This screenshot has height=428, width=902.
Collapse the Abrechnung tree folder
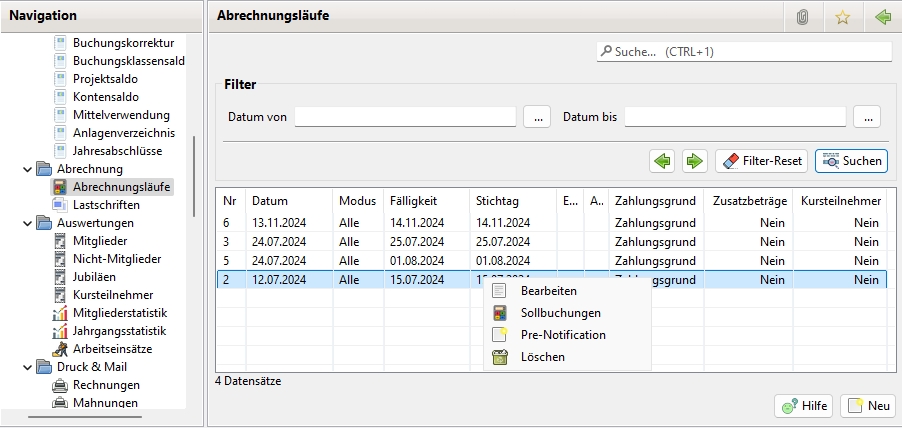tap(27, 169)
